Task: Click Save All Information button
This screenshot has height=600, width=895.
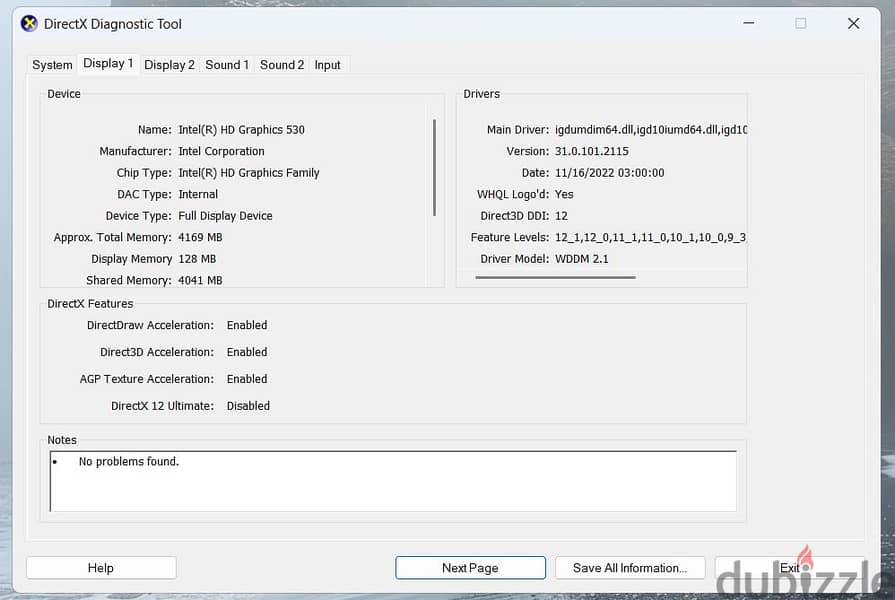Action: 630,568
